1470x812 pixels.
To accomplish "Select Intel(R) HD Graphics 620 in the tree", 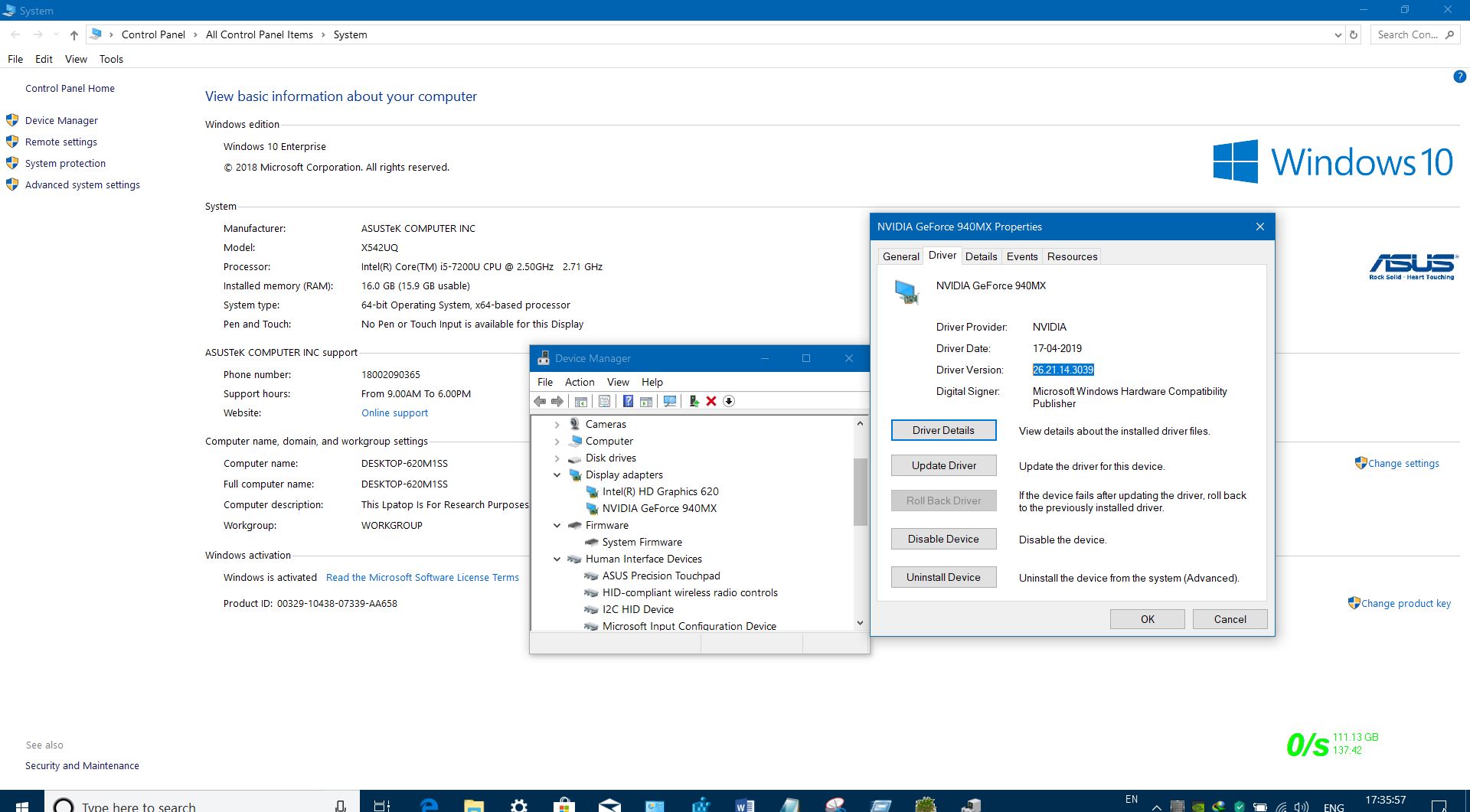I will [660, 491].
